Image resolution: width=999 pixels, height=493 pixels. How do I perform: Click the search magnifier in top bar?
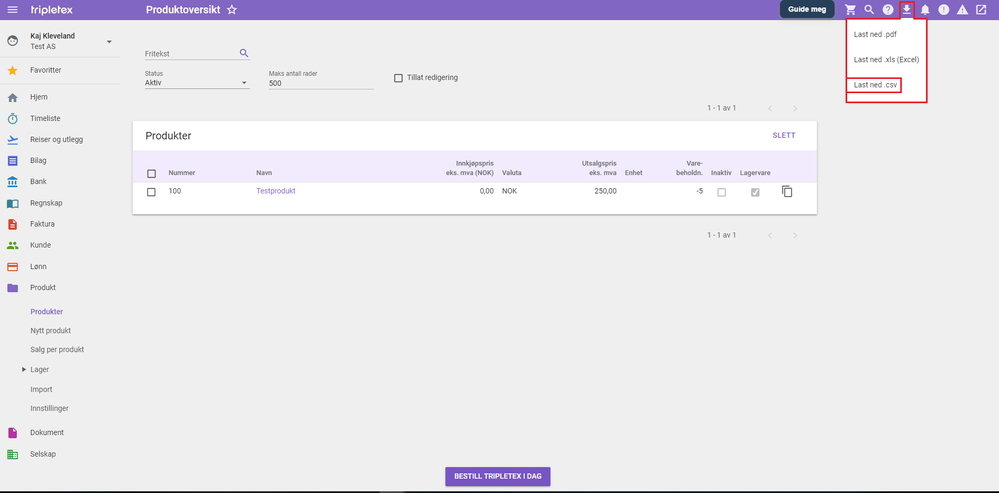click(x=869, y=10)
